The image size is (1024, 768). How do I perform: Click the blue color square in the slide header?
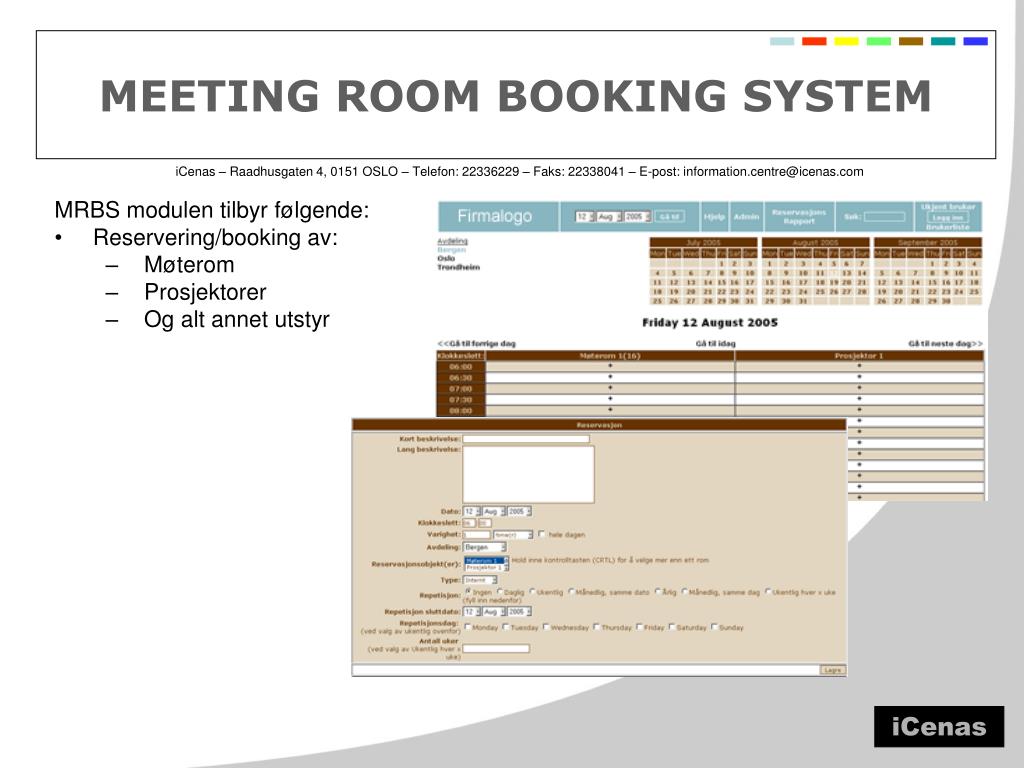pyautogui.click(x=975, y=41)
